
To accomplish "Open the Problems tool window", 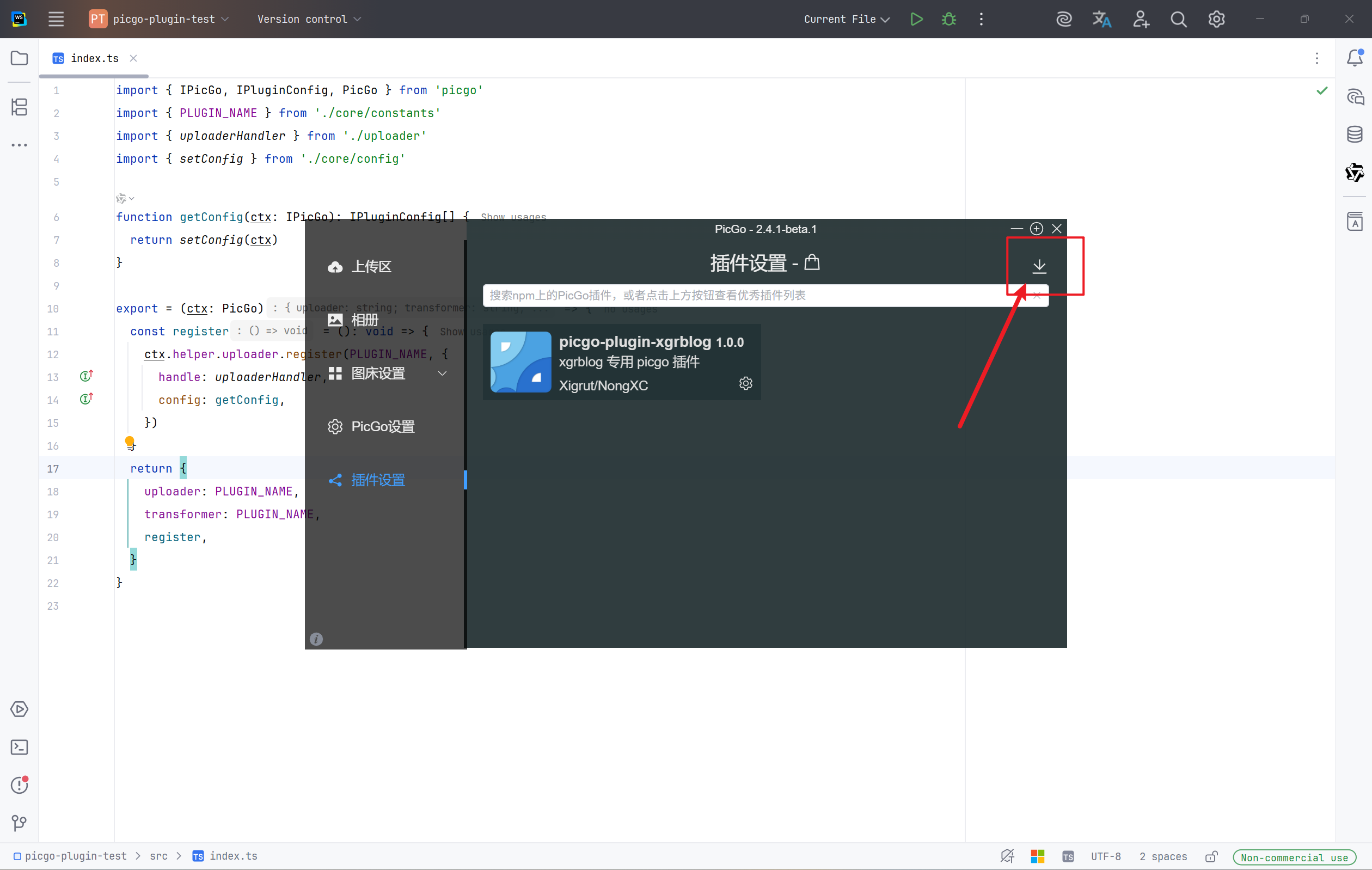I will [20, 785].
